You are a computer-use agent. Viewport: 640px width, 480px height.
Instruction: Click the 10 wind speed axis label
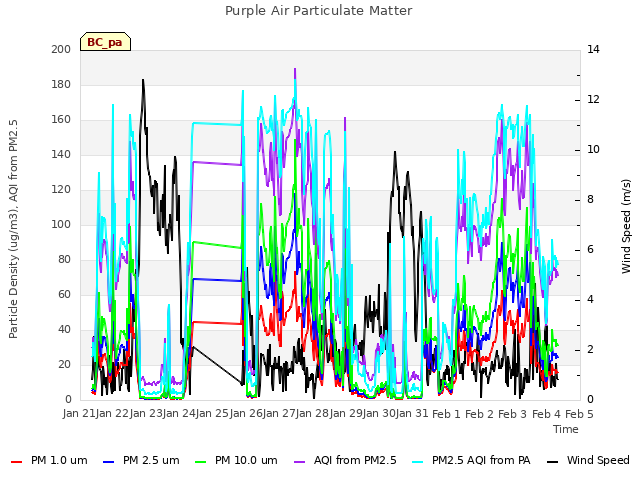coord(593,149)
